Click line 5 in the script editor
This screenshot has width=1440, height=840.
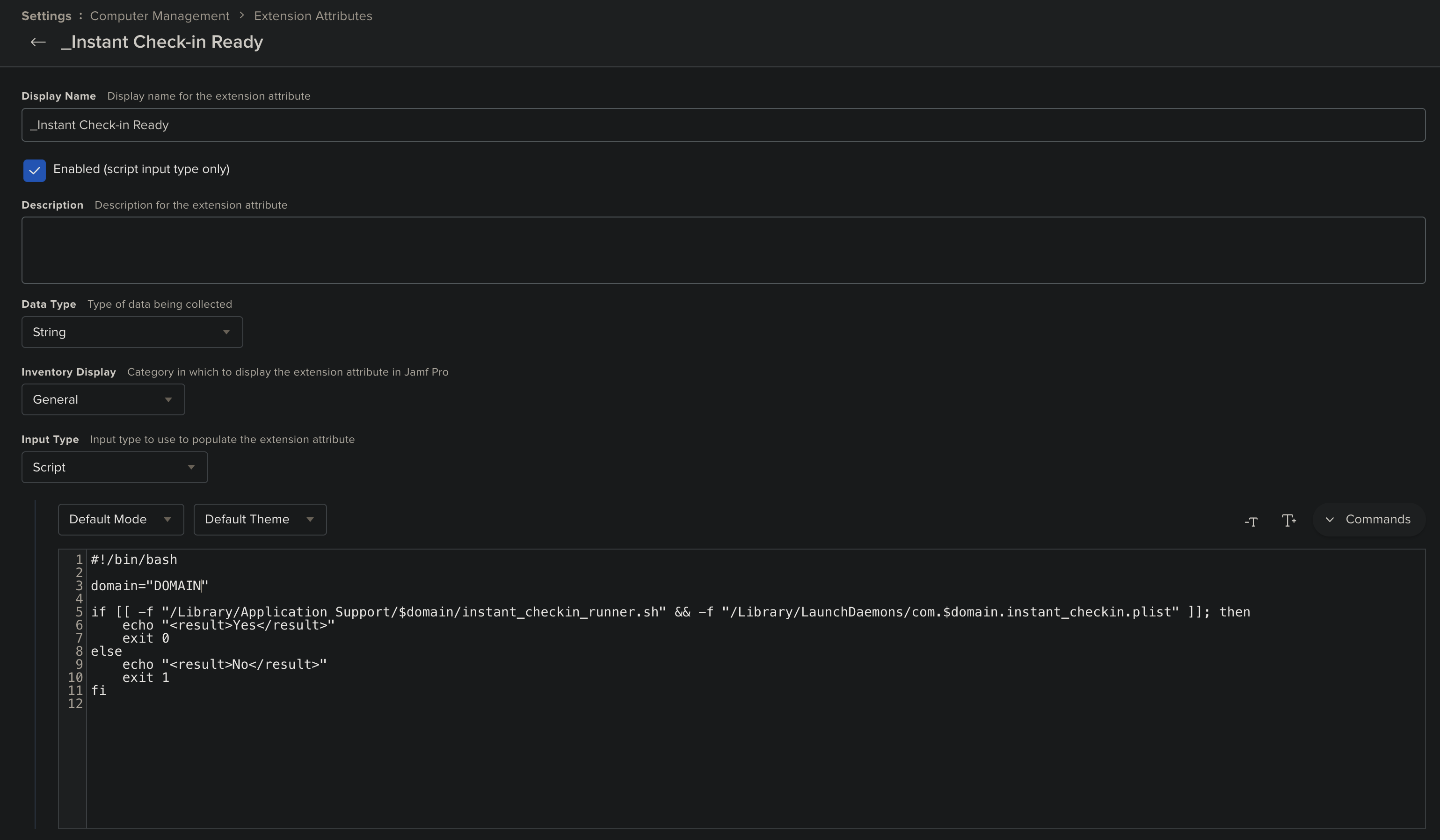coord(670,612)
